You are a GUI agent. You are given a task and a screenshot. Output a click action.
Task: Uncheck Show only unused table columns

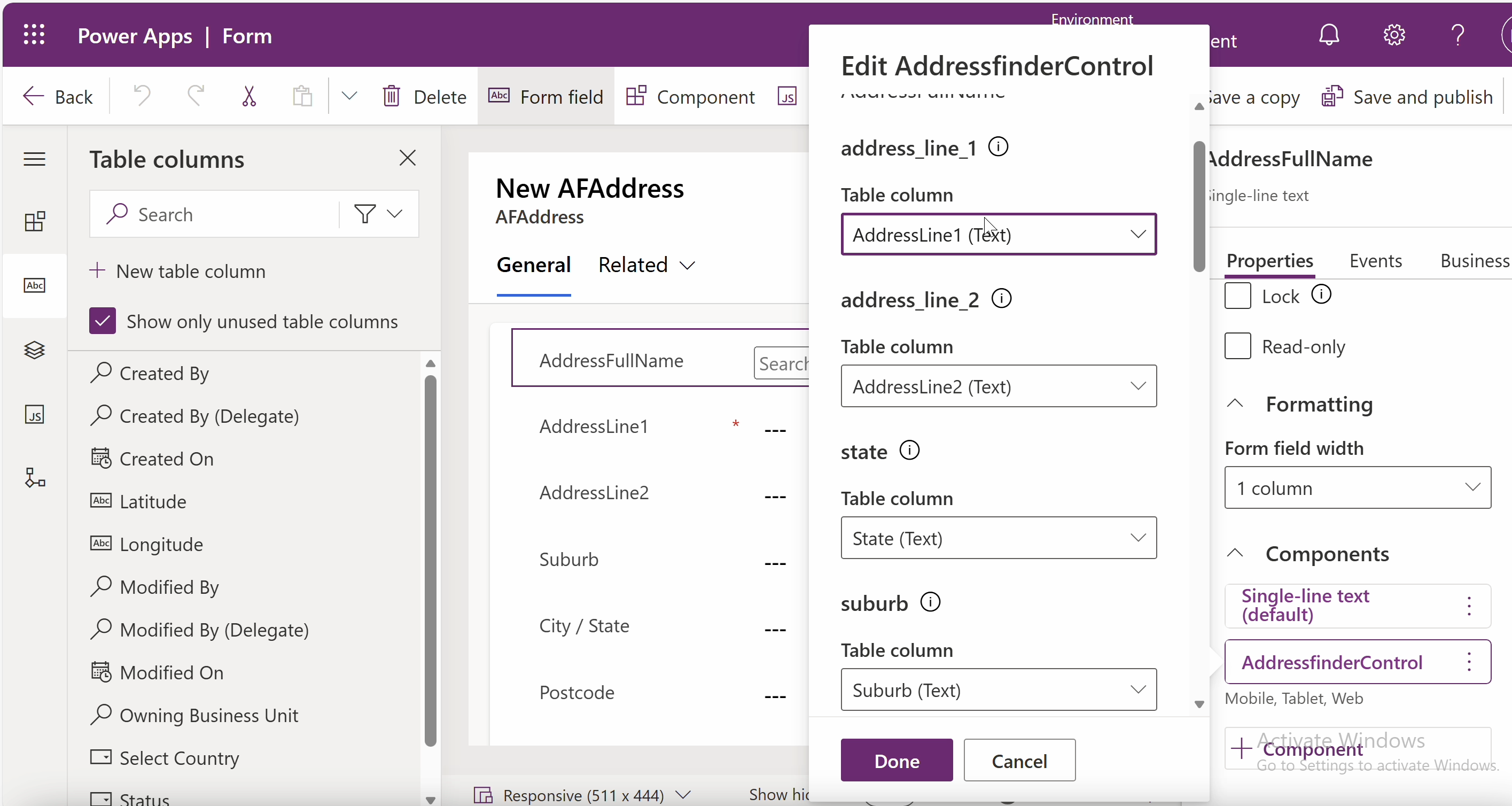coord(103,321)
